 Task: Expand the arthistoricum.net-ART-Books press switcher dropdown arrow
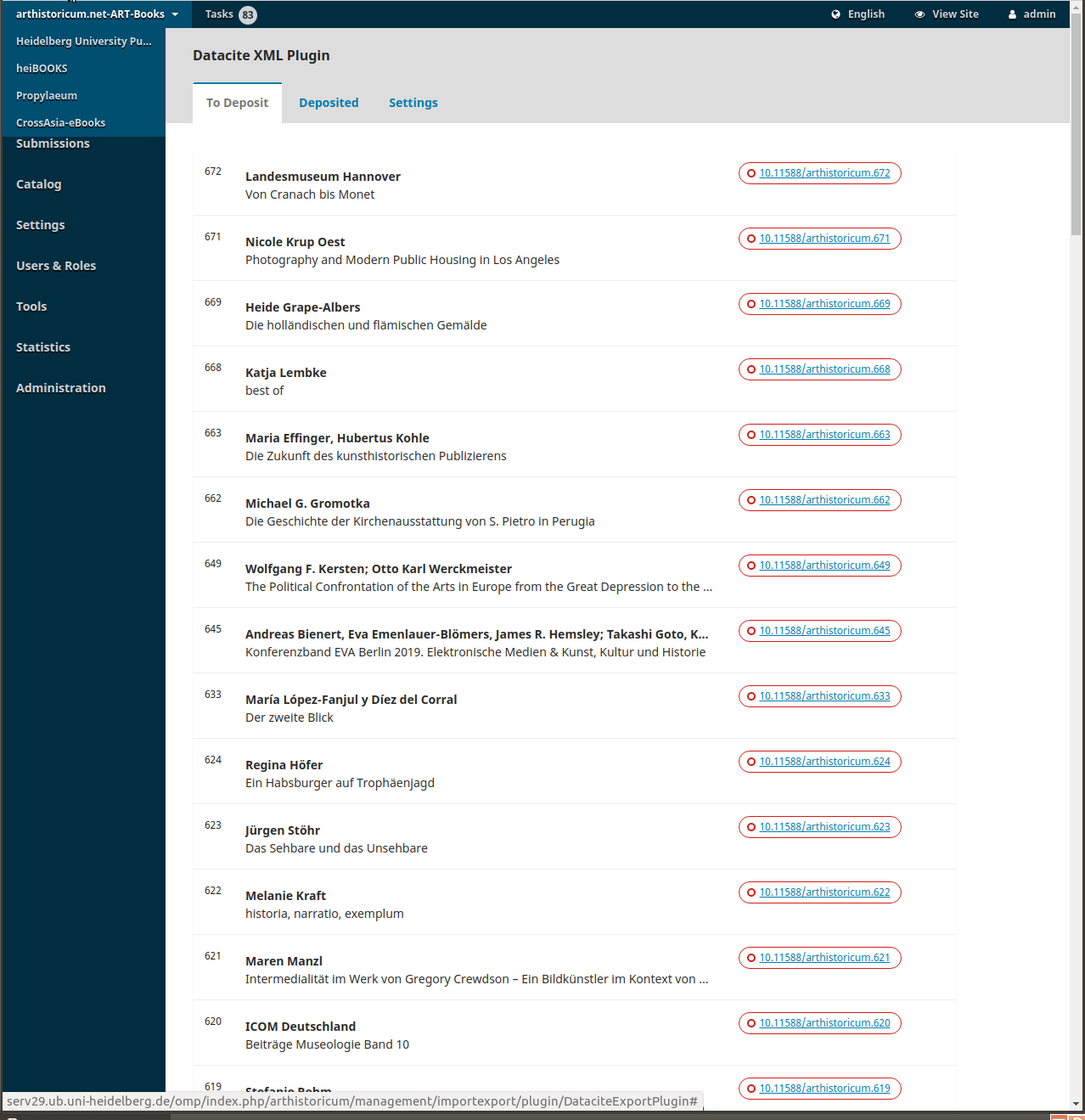click(175, 14)
